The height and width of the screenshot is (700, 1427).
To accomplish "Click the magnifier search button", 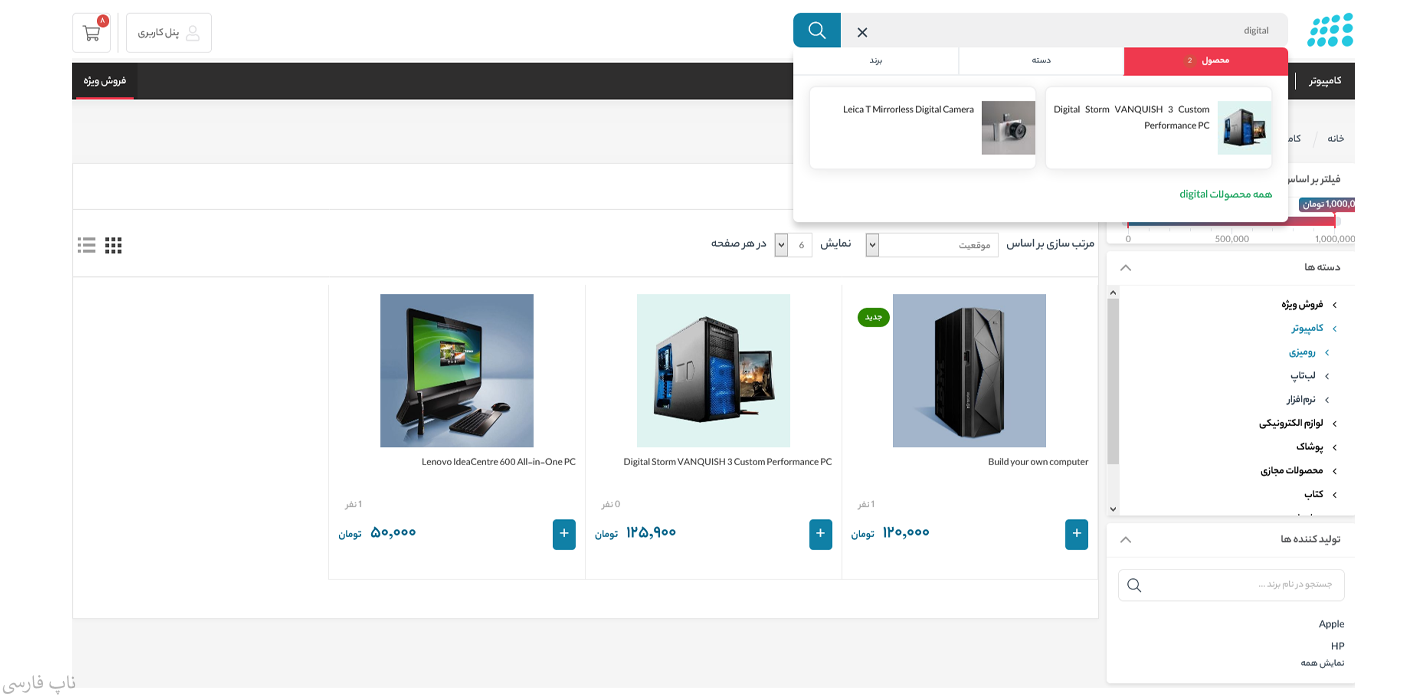I will (x=816, y=30).
